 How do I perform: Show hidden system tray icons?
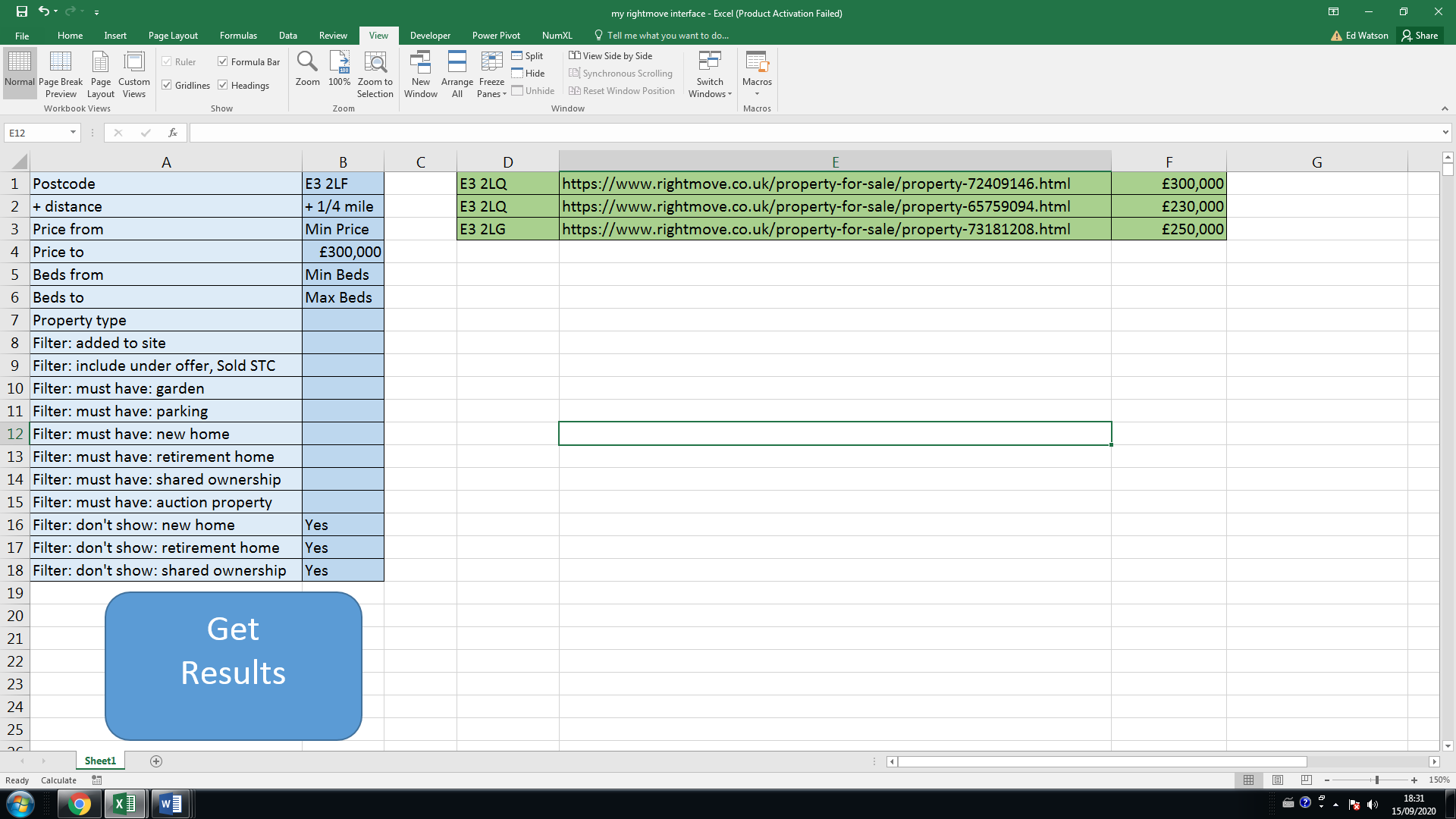(x=1336, y=805)
